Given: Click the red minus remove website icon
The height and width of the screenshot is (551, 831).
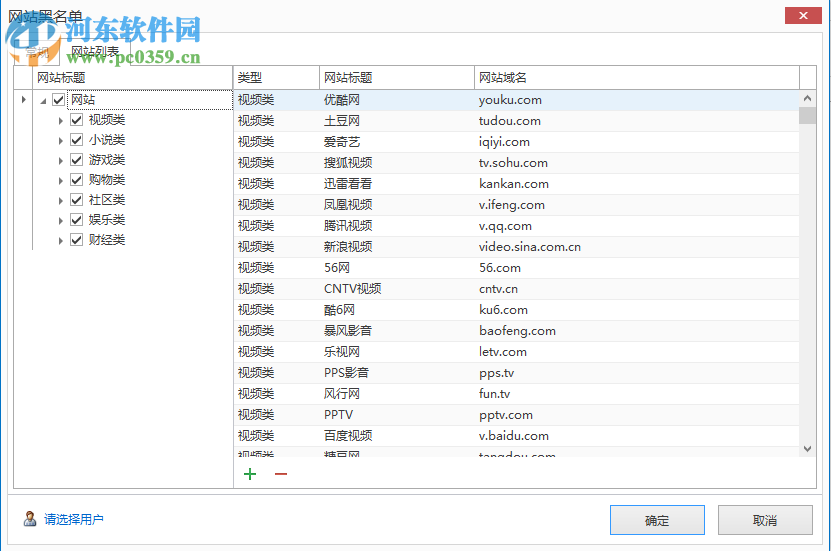Looking at the screenshot, I should 281,474.
